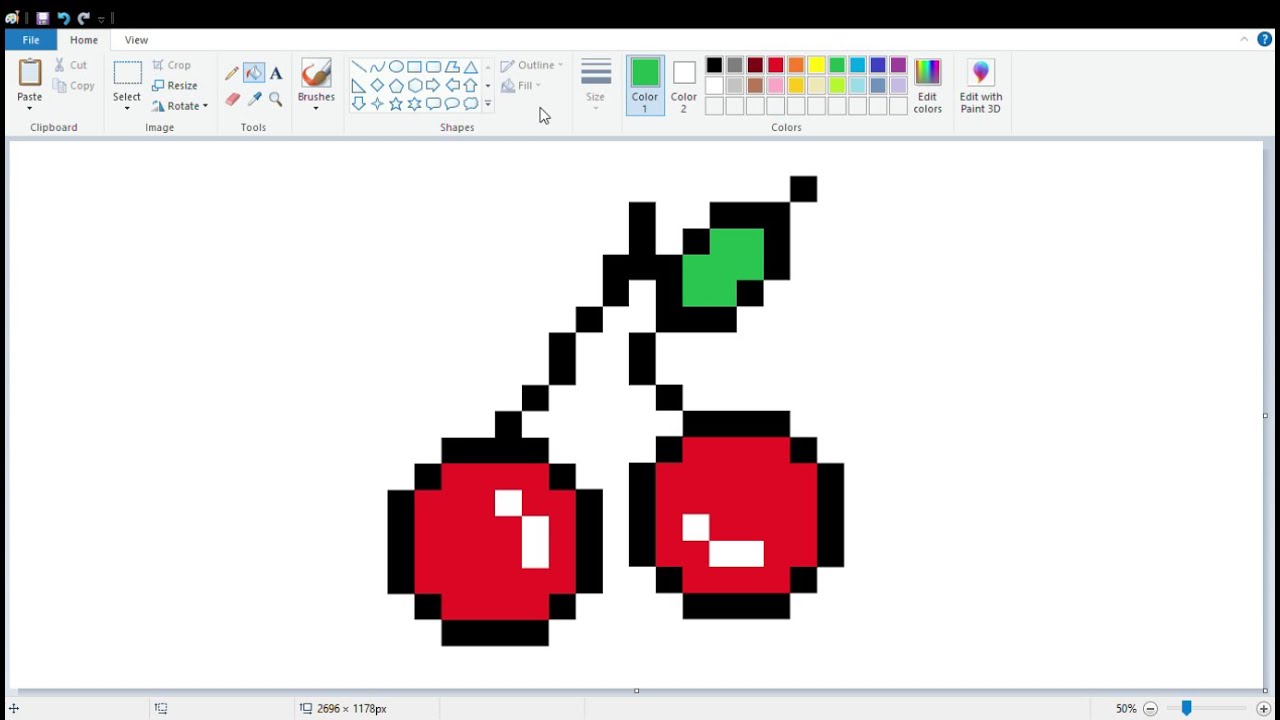Select the Eraser tool

232,99
